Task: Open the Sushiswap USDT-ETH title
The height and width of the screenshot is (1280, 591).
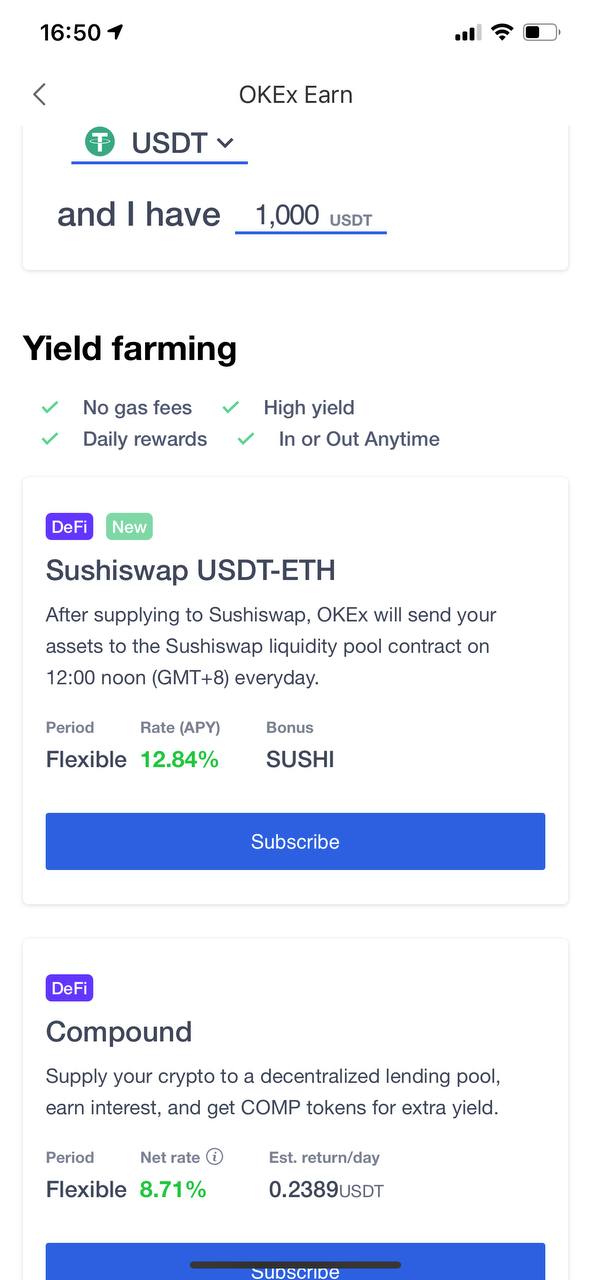Action: (x=190, y=570)
